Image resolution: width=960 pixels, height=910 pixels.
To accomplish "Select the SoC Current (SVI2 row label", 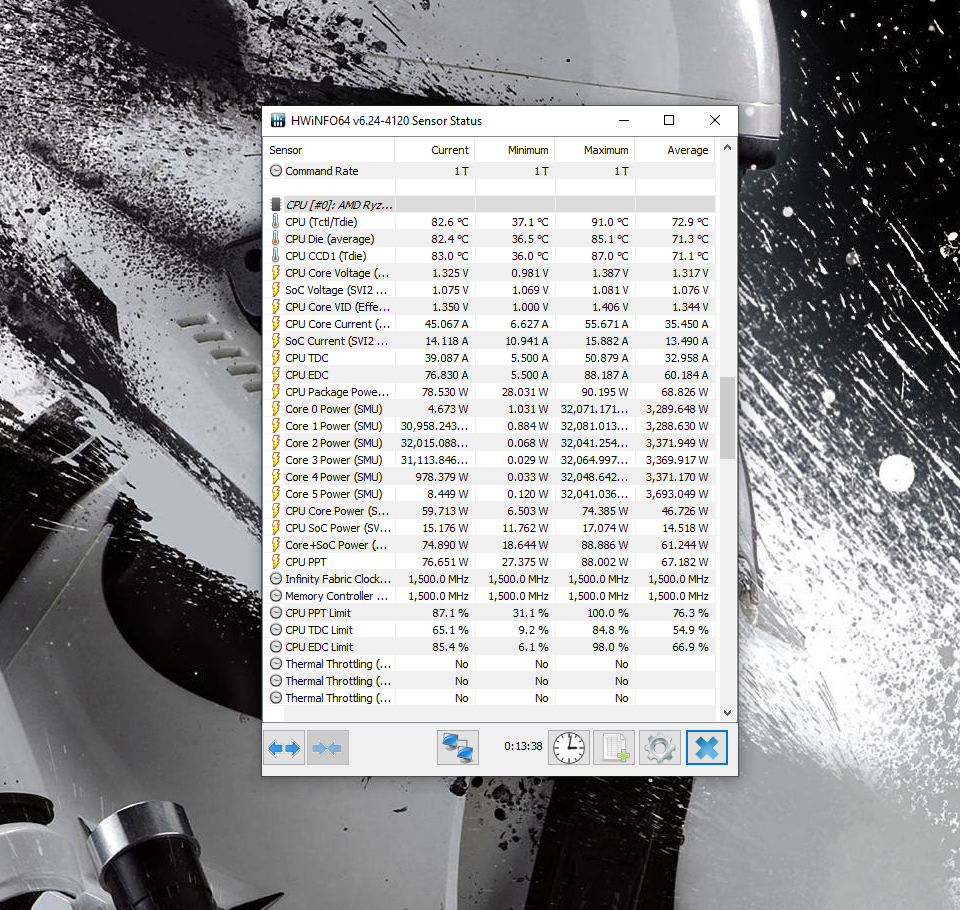I will pos(336,341).
